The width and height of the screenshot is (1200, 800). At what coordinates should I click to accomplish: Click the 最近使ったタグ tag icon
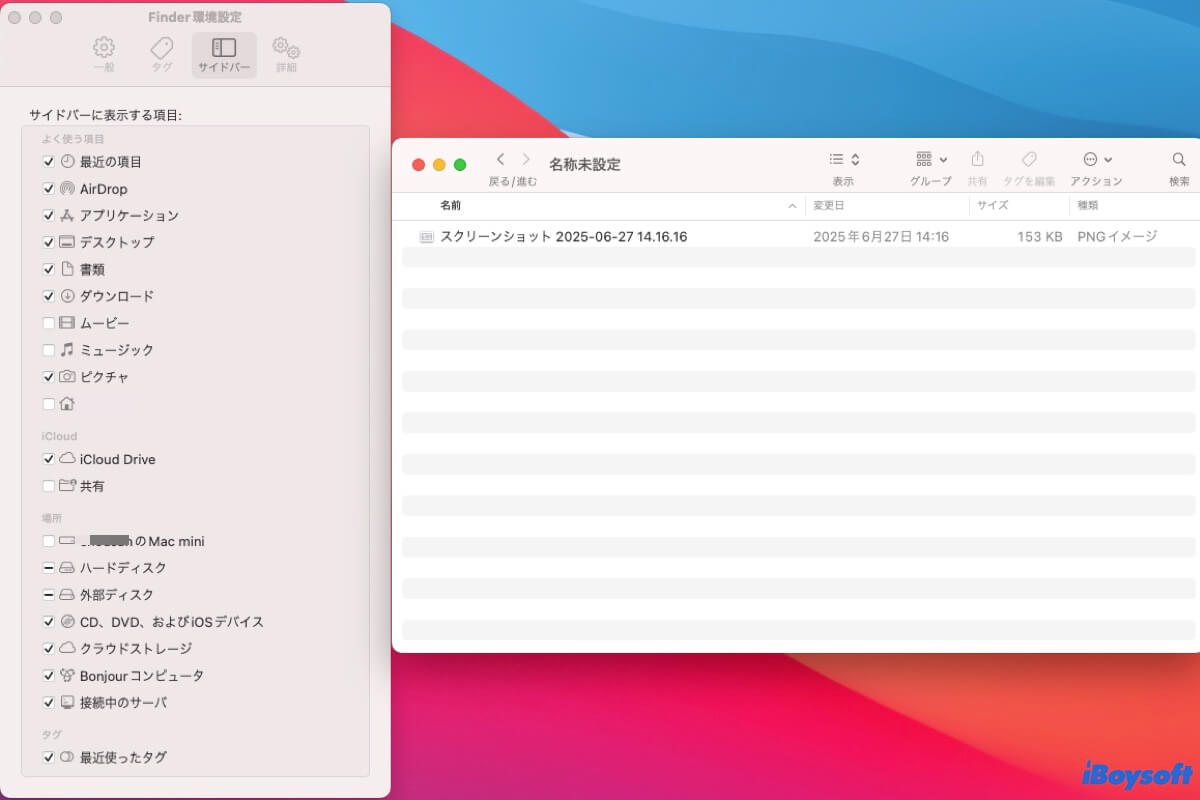click(x=67, y=757)
